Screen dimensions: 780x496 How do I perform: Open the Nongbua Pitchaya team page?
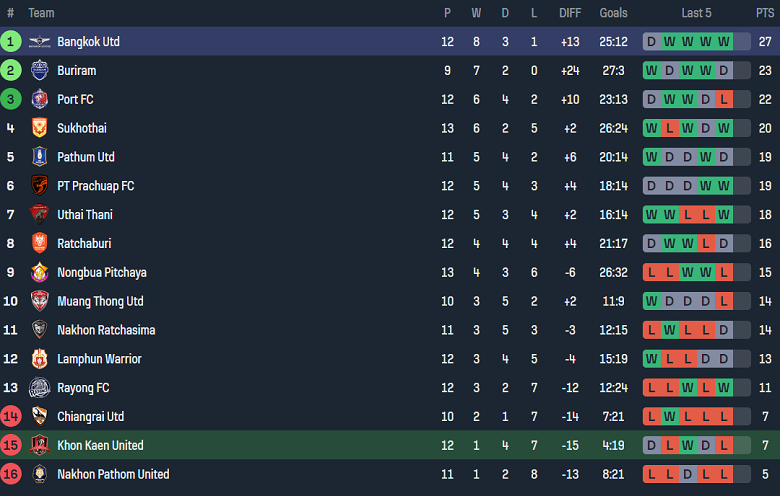[102, 273]
